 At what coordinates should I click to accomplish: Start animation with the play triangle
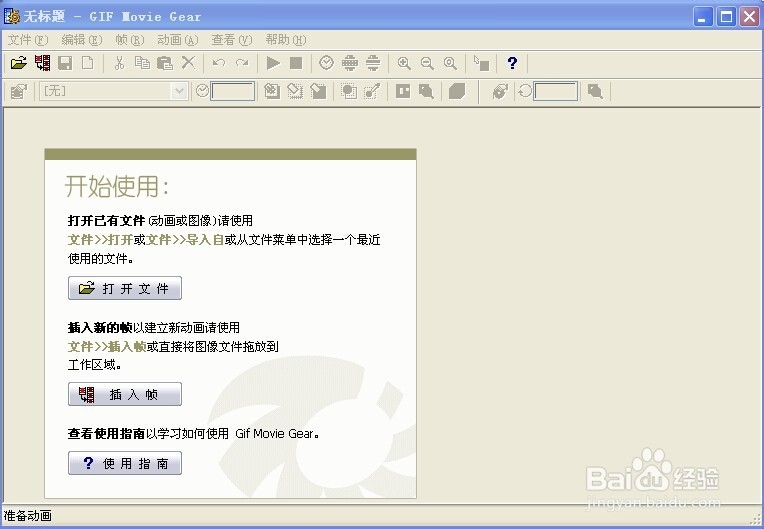coord(273,63)
